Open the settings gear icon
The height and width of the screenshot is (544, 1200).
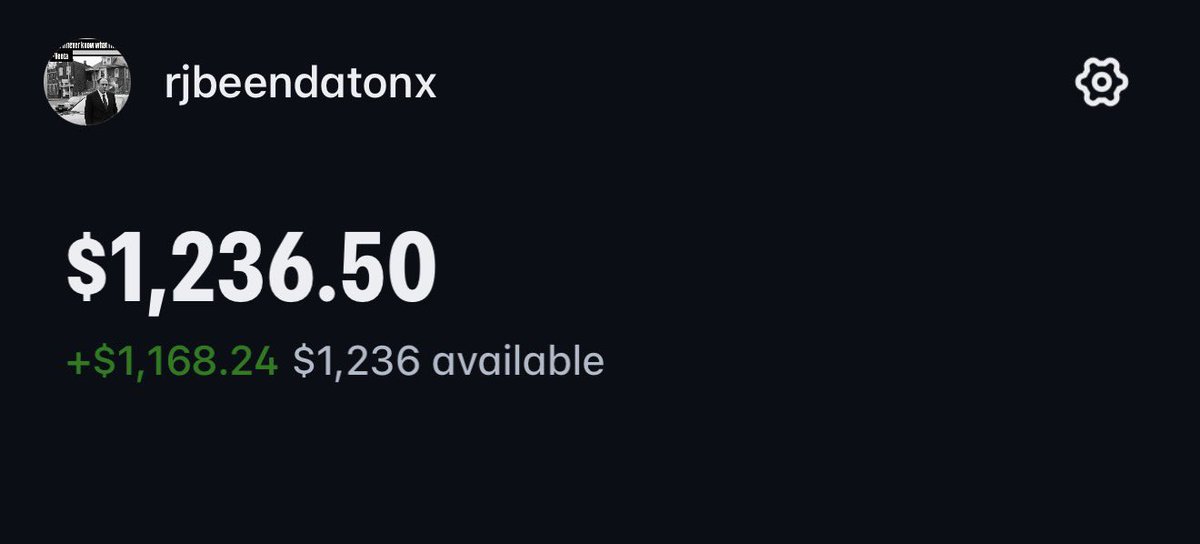(1102, 83)
